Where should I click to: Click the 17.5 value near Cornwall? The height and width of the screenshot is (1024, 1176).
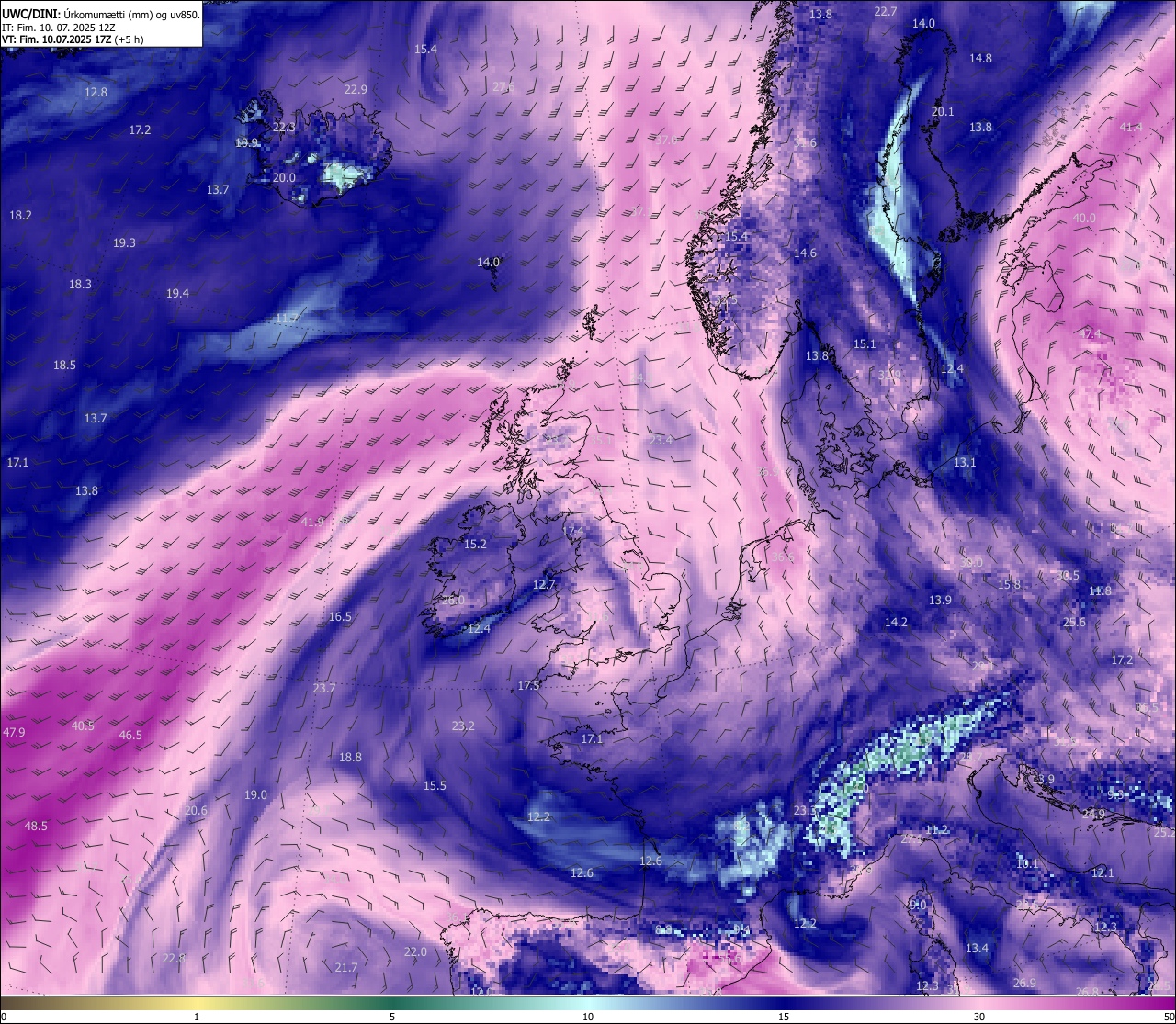pos(528,686)
